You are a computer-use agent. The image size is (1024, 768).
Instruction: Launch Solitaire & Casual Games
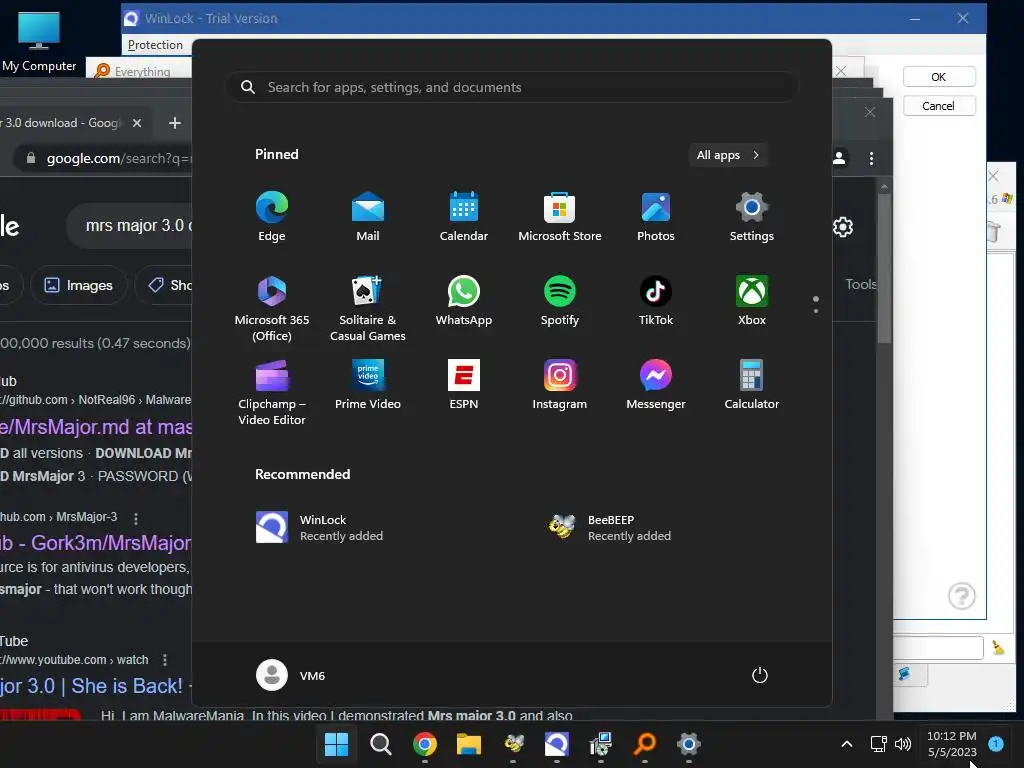368,308
